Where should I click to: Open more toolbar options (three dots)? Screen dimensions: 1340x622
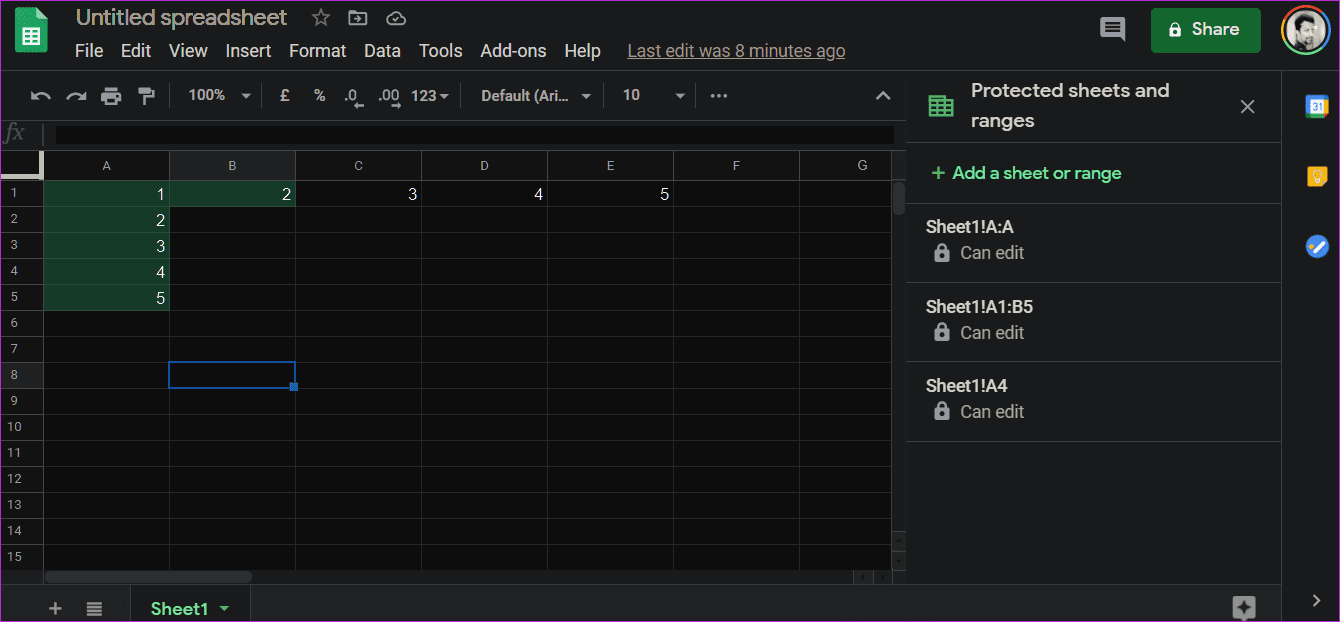point(719,96)
